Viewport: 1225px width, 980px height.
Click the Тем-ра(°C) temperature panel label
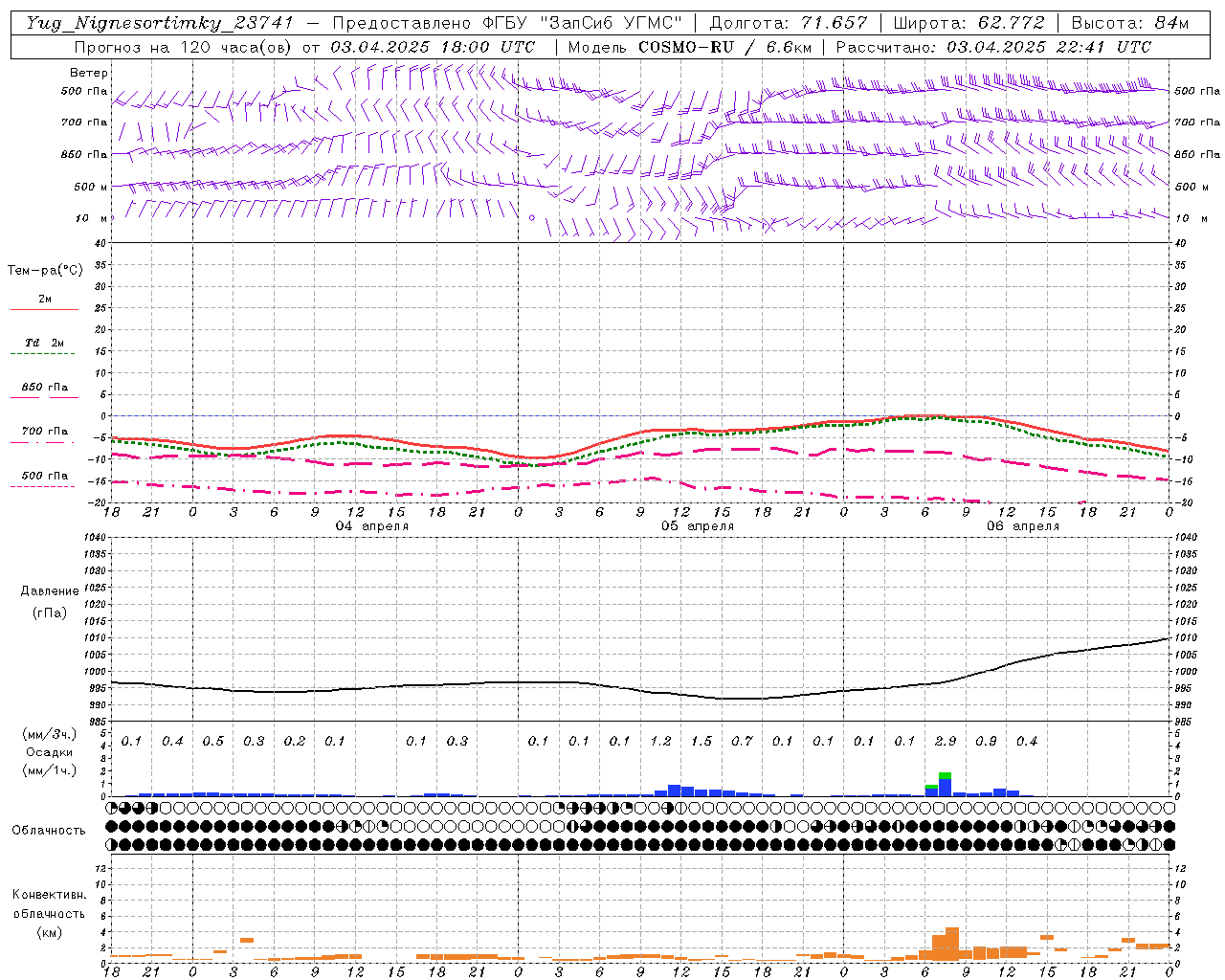pyautogui.click(x=45, y=271)
